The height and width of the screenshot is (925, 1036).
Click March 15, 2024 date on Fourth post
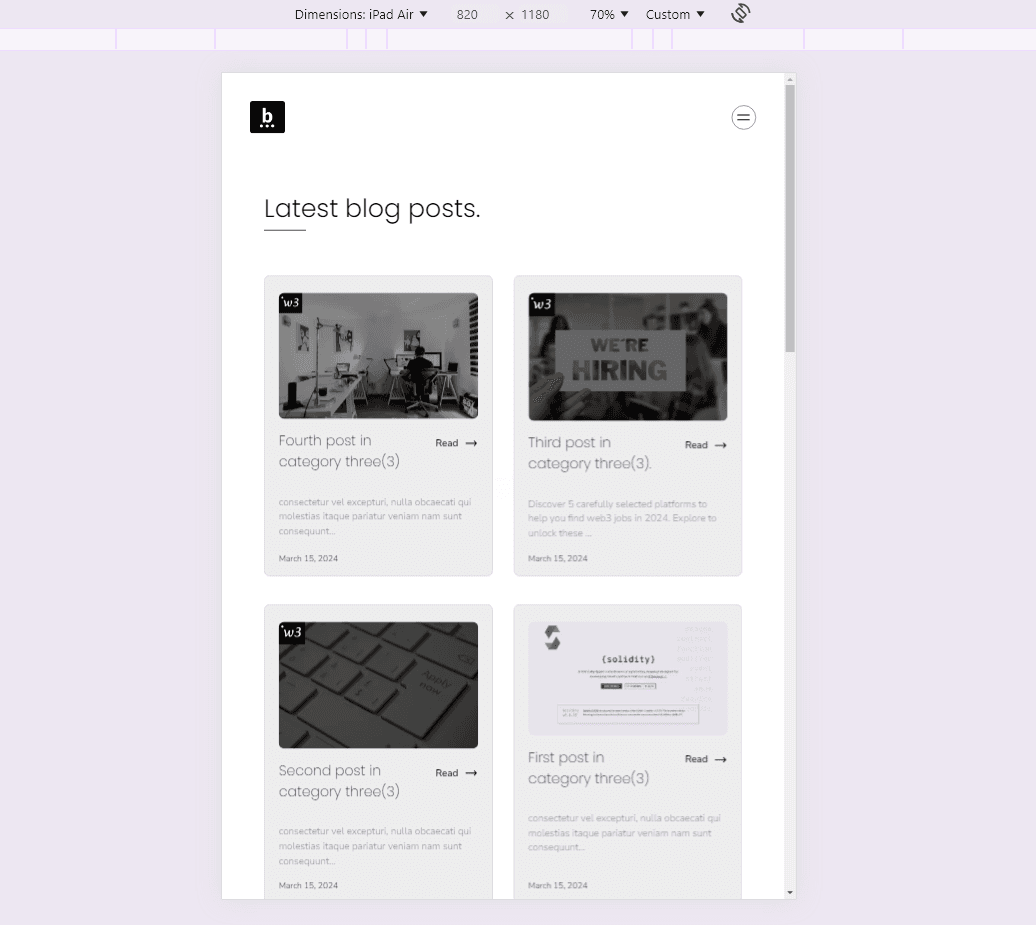pyautogui.click(x=308, y=558)
